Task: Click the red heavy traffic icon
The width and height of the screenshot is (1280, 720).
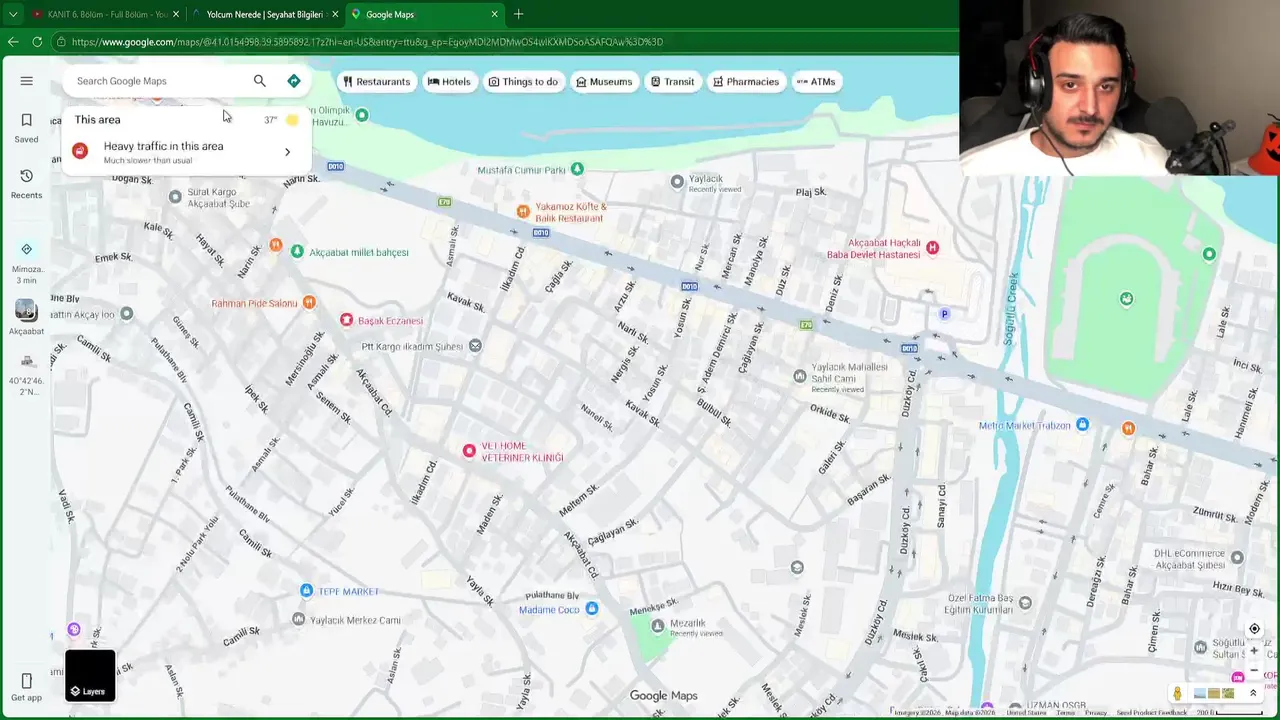Action: click(x=80, y=151)
